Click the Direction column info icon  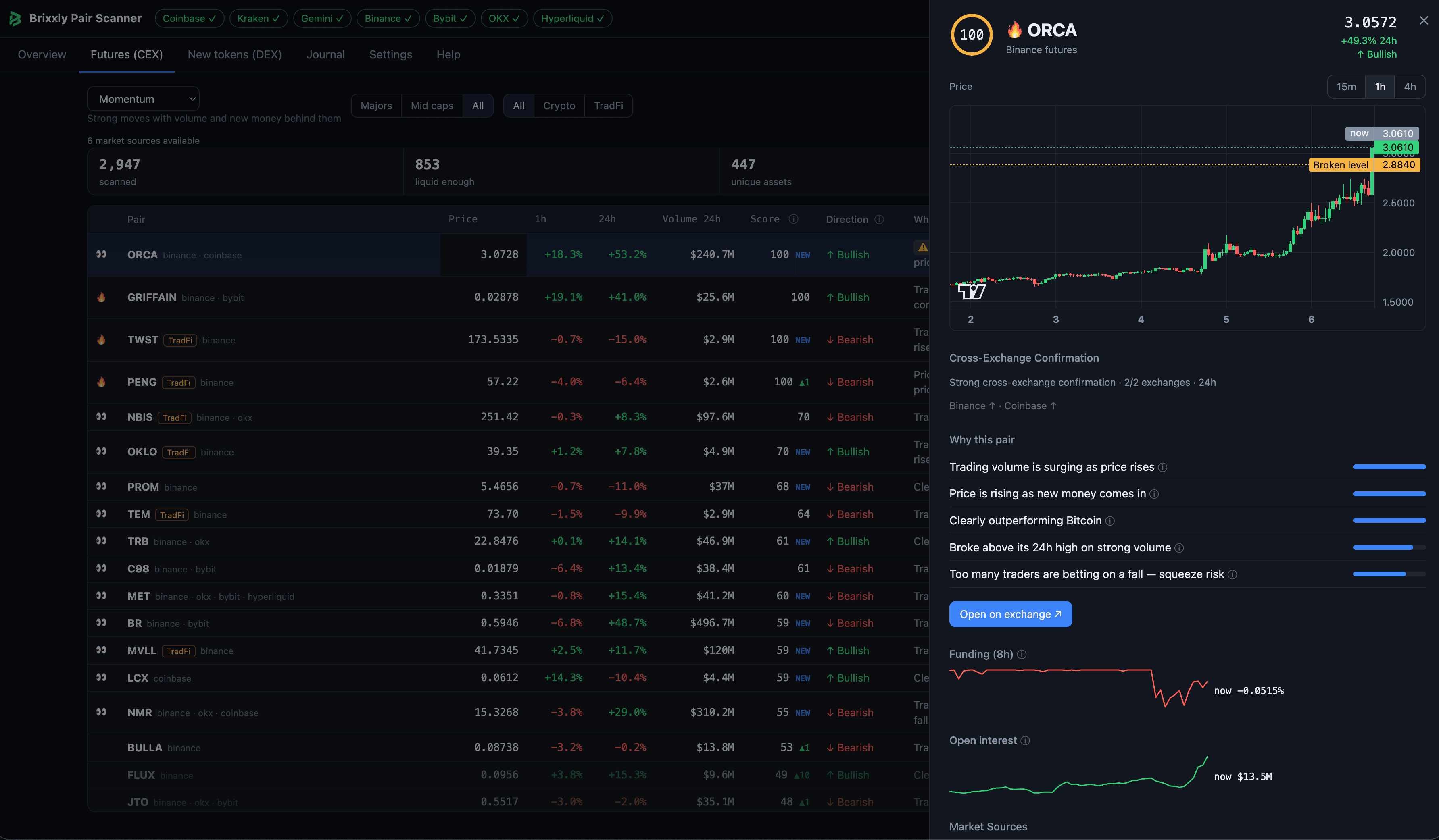[879, 219]
